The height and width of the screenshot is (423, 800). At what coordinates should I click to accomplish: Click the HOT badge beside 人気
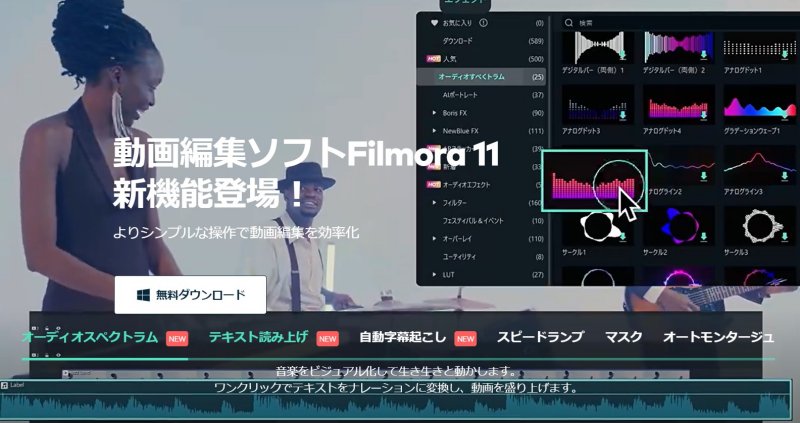[434, 59]
